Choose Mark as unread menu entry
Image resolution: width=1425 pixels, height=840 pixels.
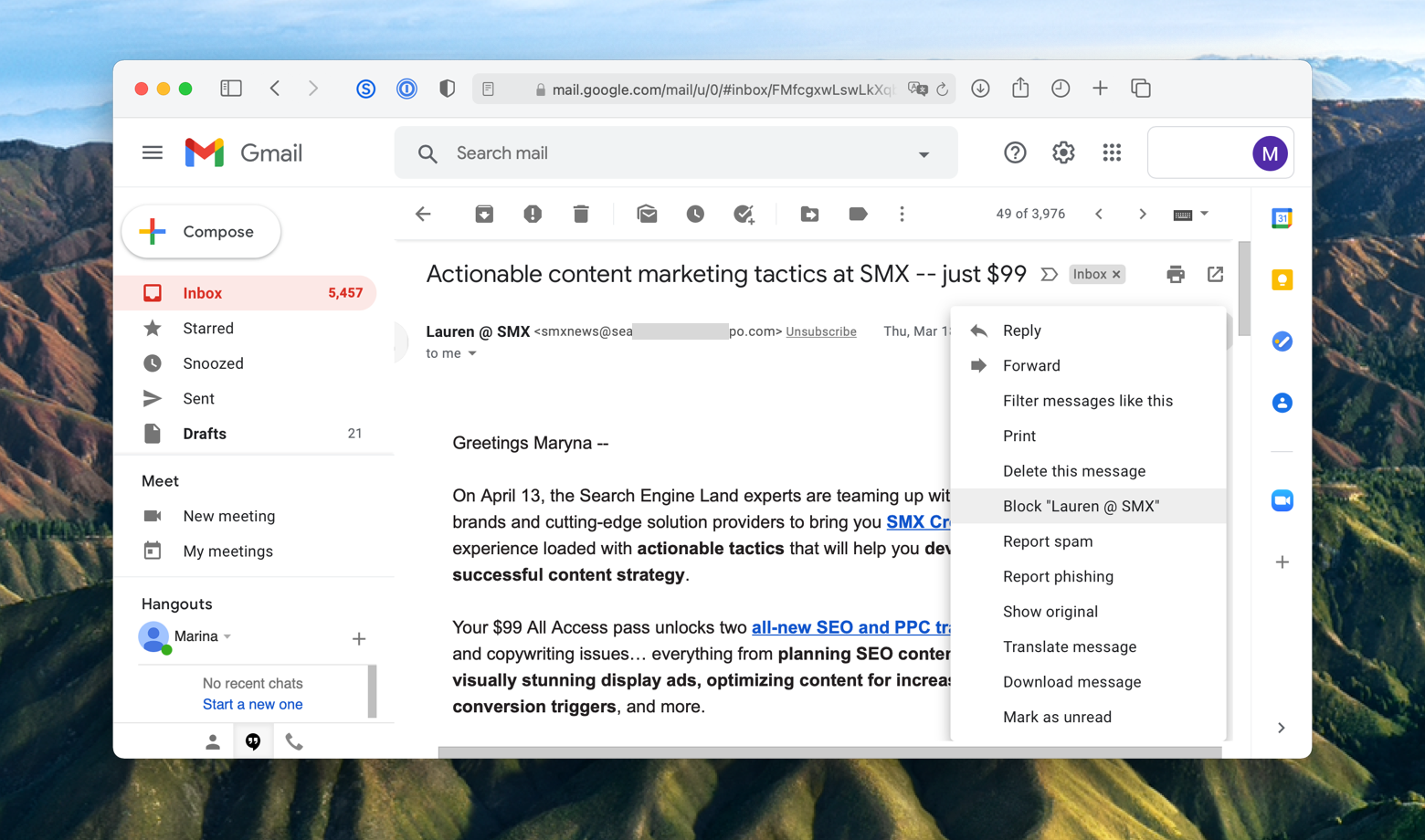coord(1088,717)
